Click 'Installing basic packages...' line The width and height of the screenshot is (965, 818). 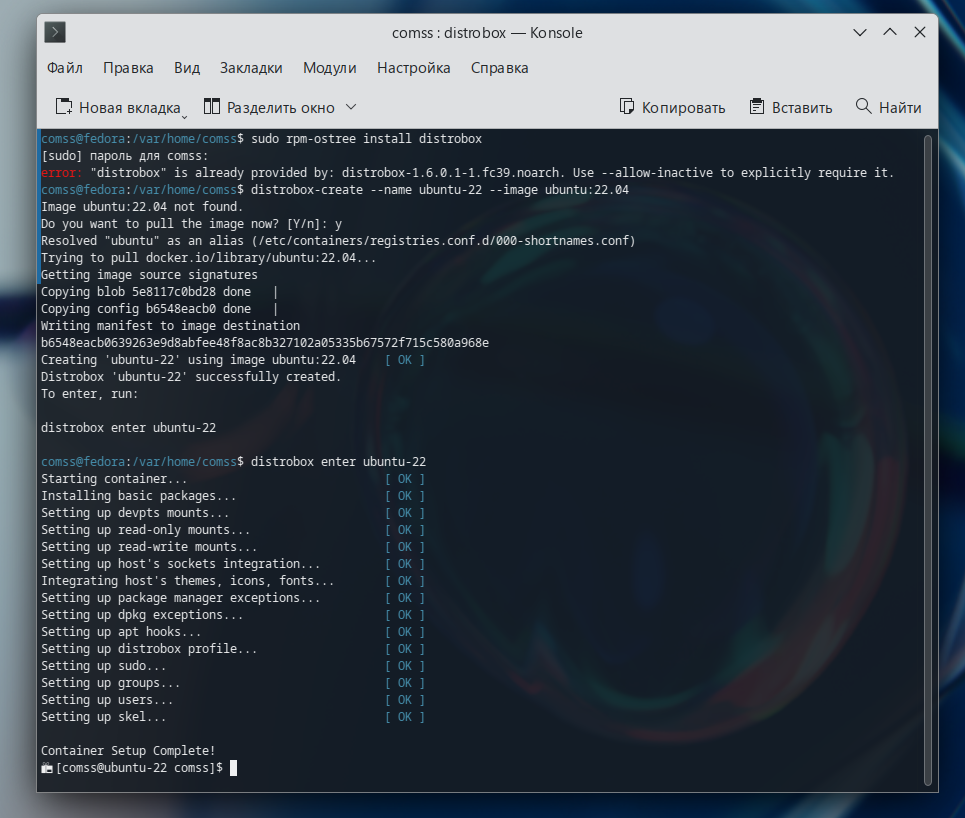[138, 496]
